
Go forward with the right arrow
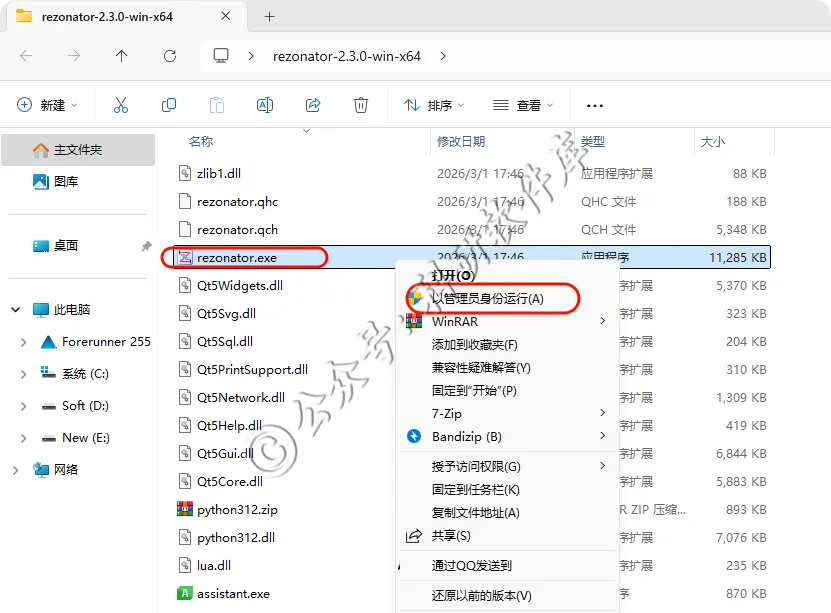[74, 56]
